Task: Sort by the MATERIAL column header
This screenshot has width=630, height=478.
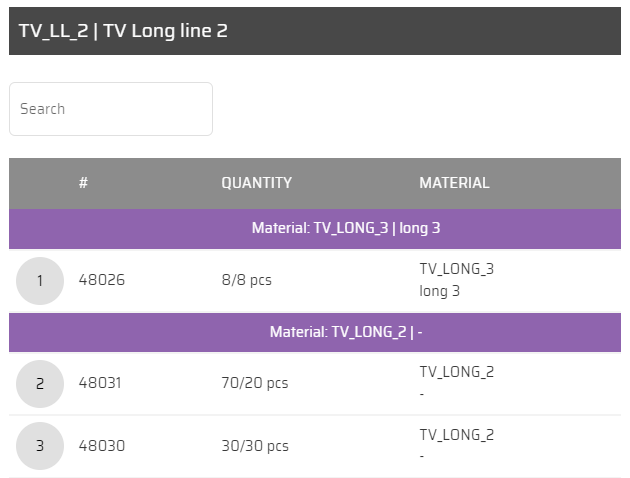Action: pyautogui.click(x=454, y=183)
